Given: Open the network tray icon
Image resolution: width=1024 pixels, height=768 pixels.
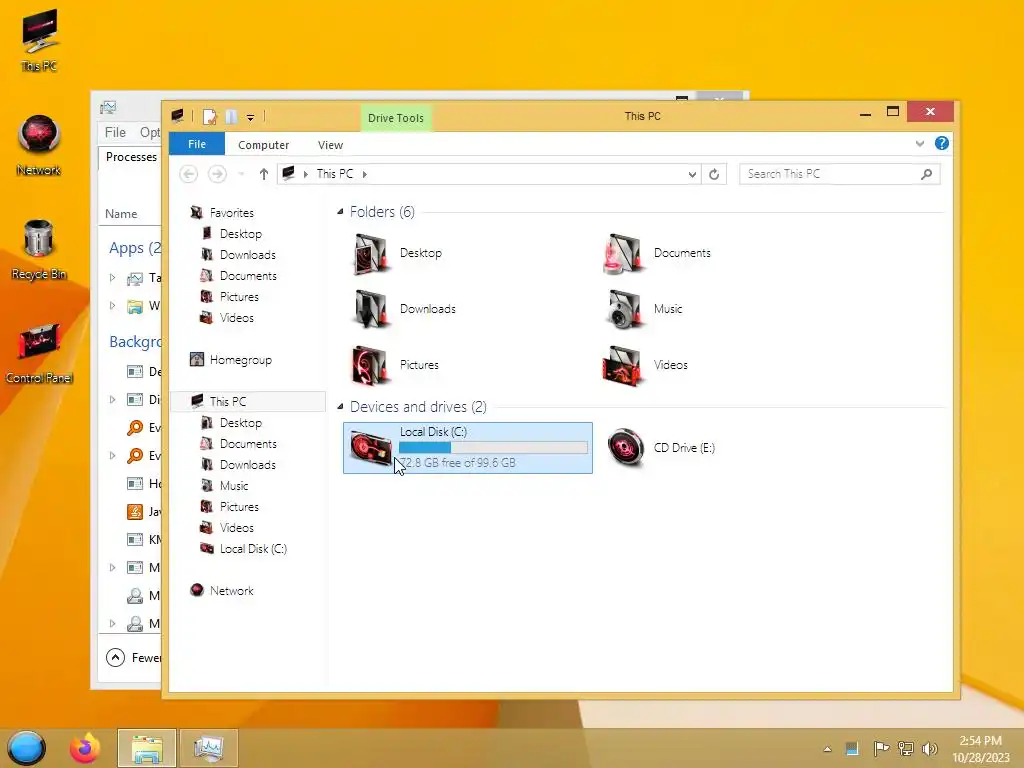Looking at the screenshot, I should coord(906,749).
